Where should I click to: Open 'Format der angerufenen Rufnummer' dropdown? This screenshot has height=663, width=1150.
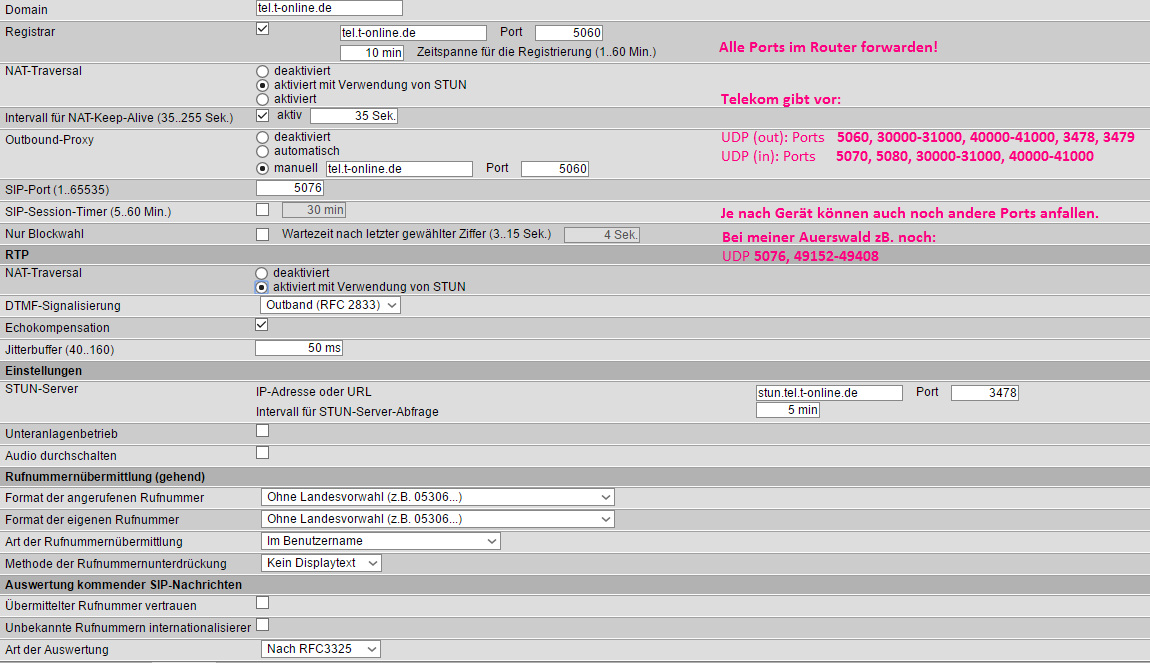(438, 497)
